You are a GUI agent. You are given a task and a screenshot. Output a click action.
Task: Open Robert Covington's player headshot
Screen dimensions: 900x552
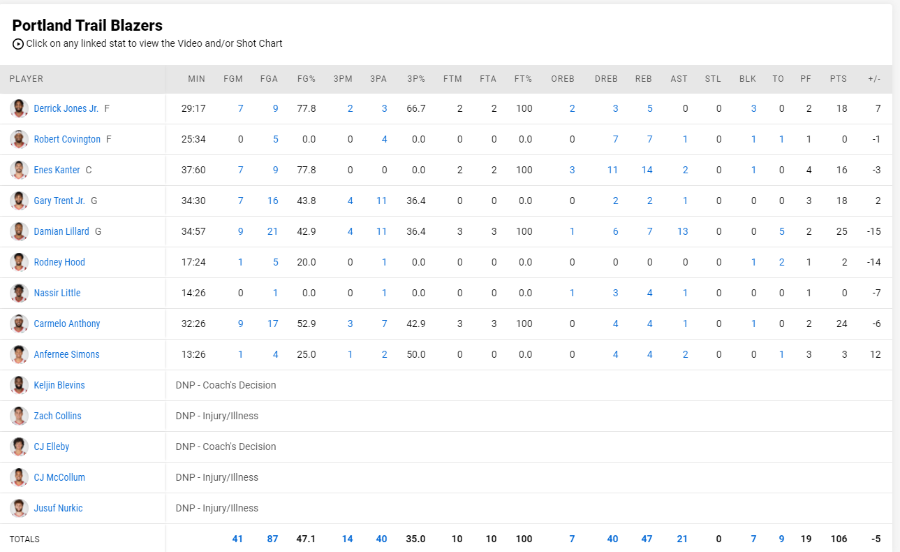19,139
